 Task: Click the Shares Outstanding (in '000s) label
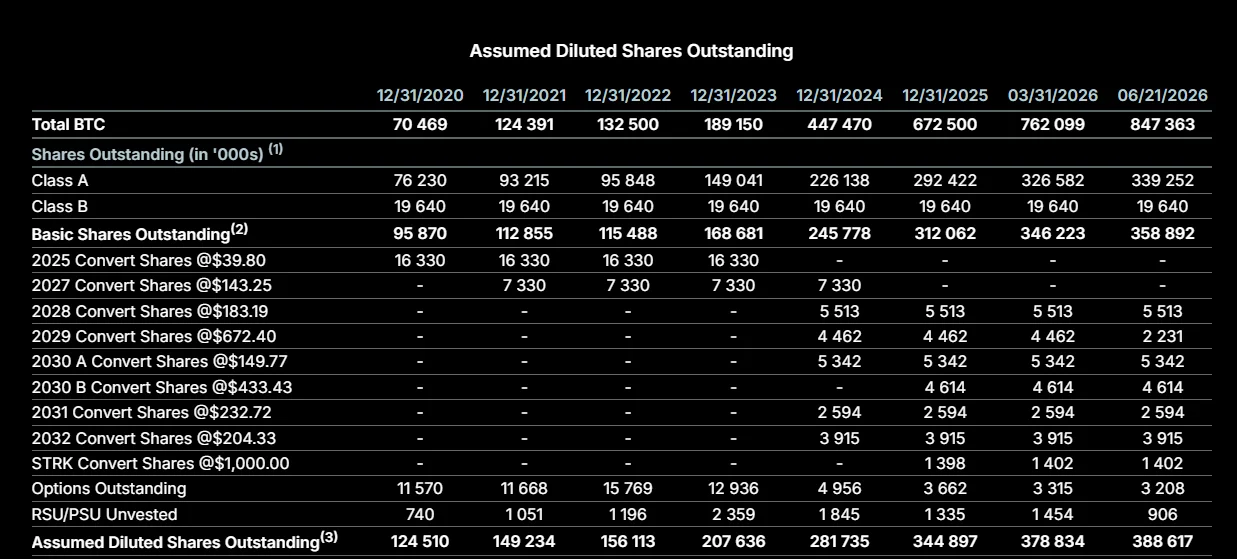[x=157, y=153]
